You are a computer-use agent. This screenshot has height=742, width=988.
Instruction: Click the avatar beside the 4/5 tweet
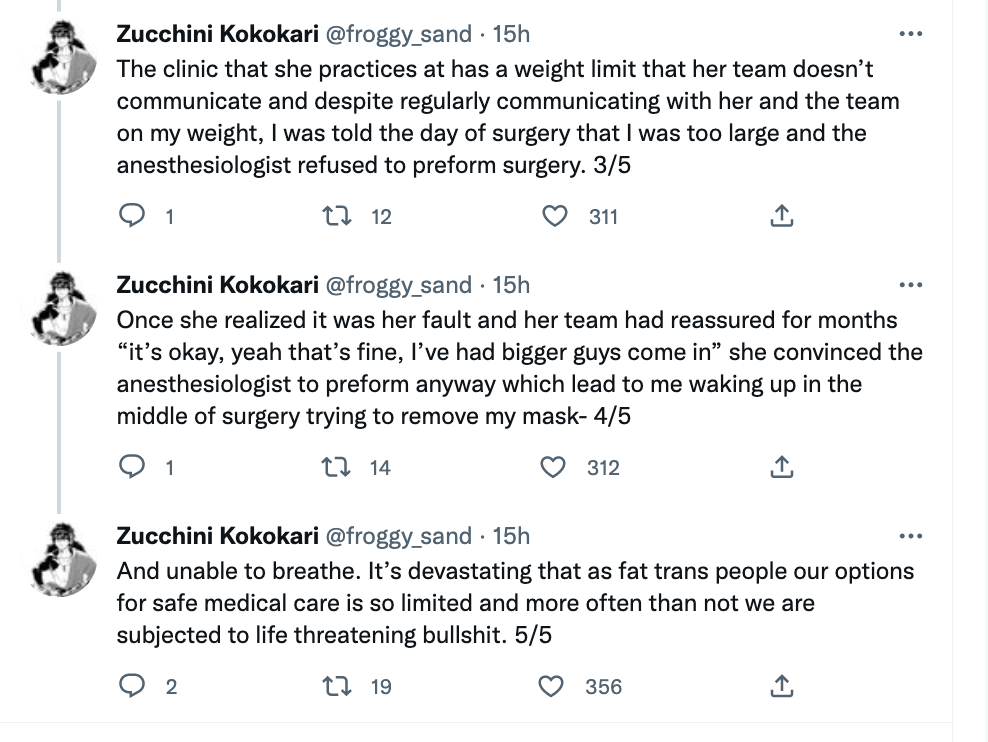pyautogui.click(x=63, y=309)
